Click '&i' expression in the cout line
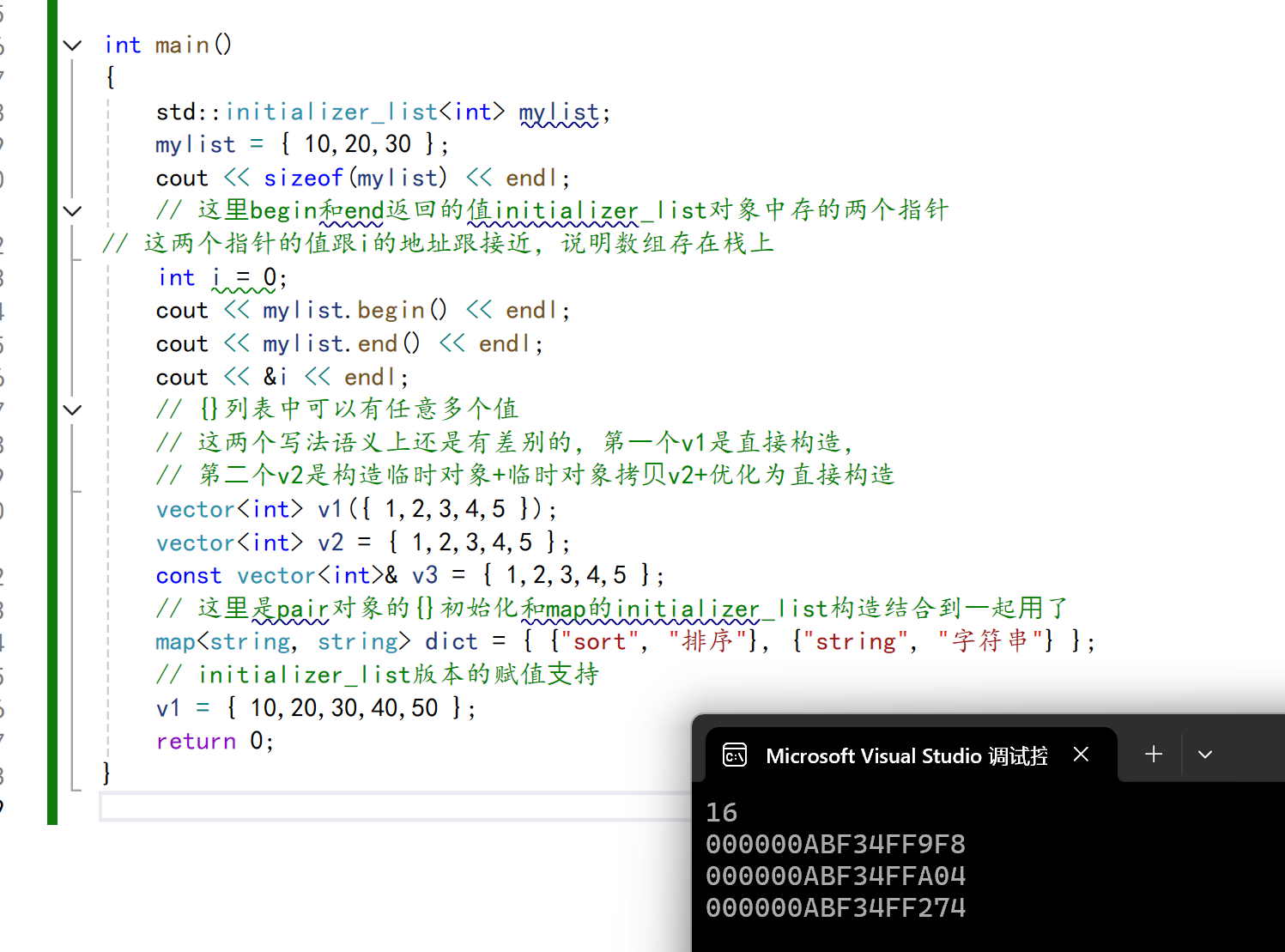 [x=276, y=377]
